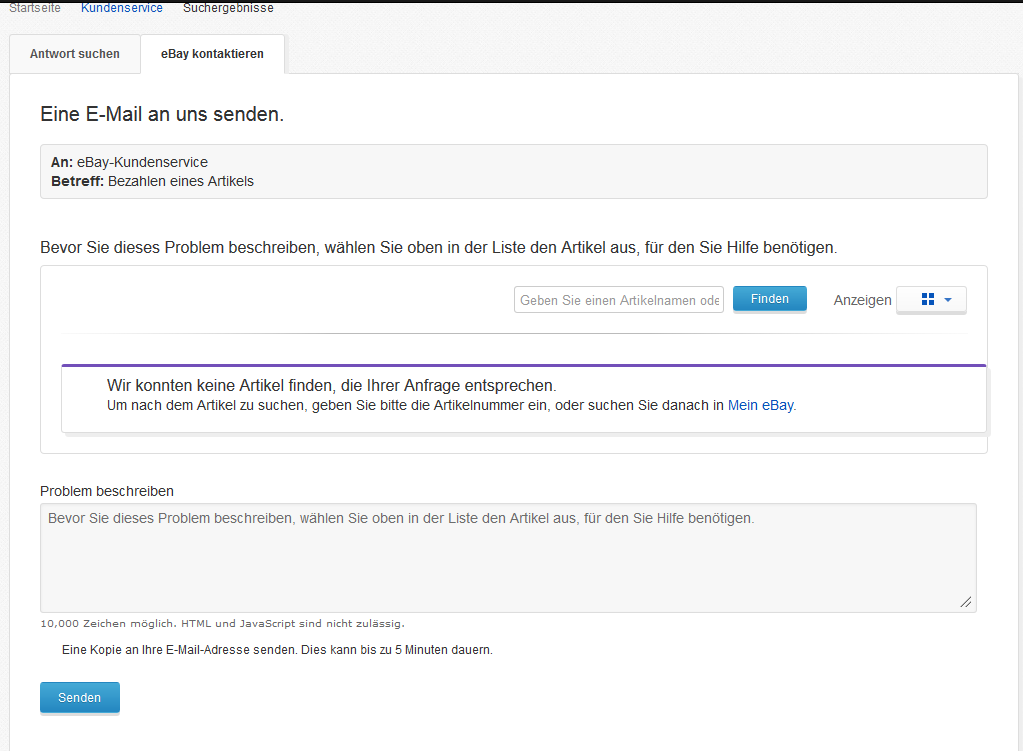
Task: Open Kundenservice breadcrumb link
Action: pos(122,8)
